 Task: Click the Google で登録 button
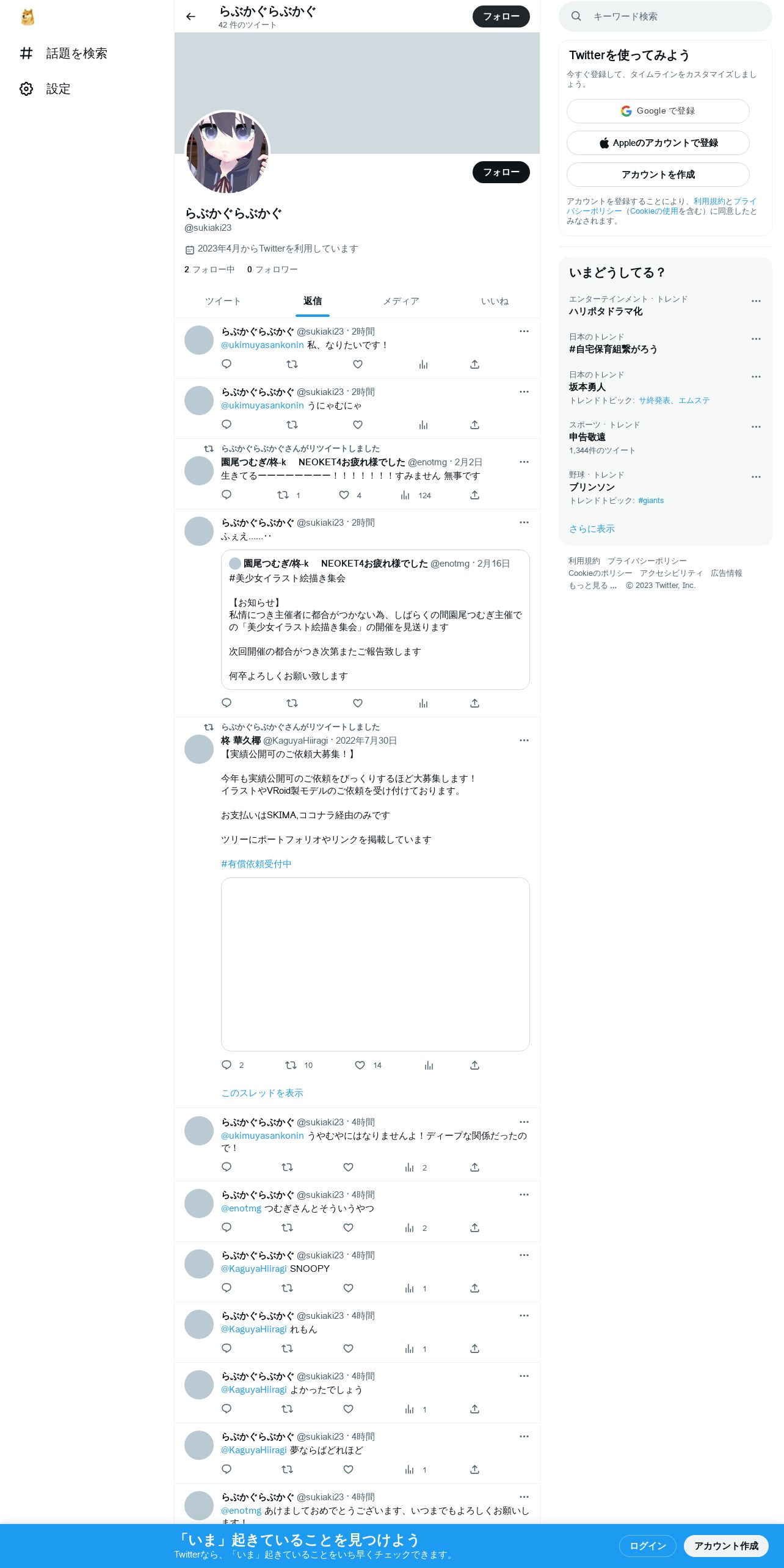pos(658,111)
